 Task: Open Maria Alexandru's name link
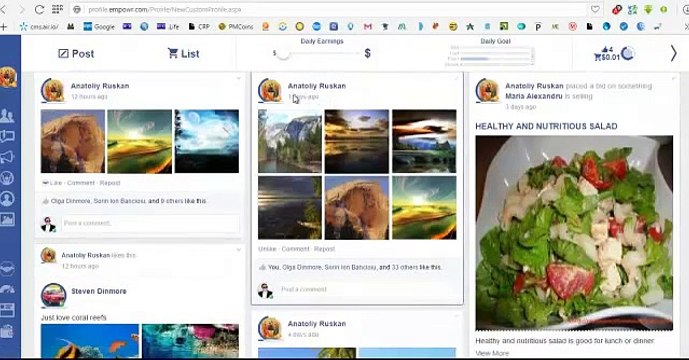533,96
